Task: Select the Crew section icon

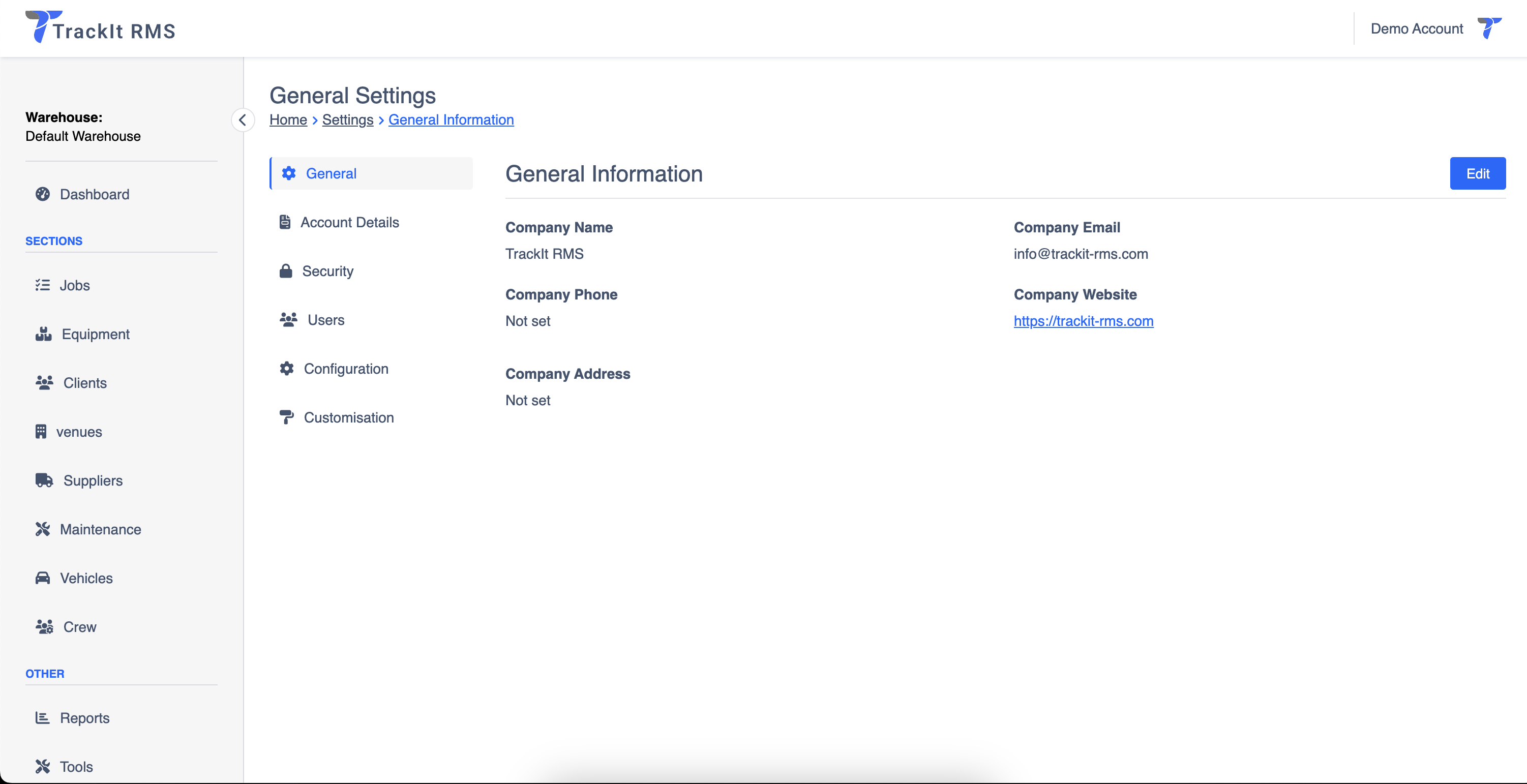Action: click(43, 626)
